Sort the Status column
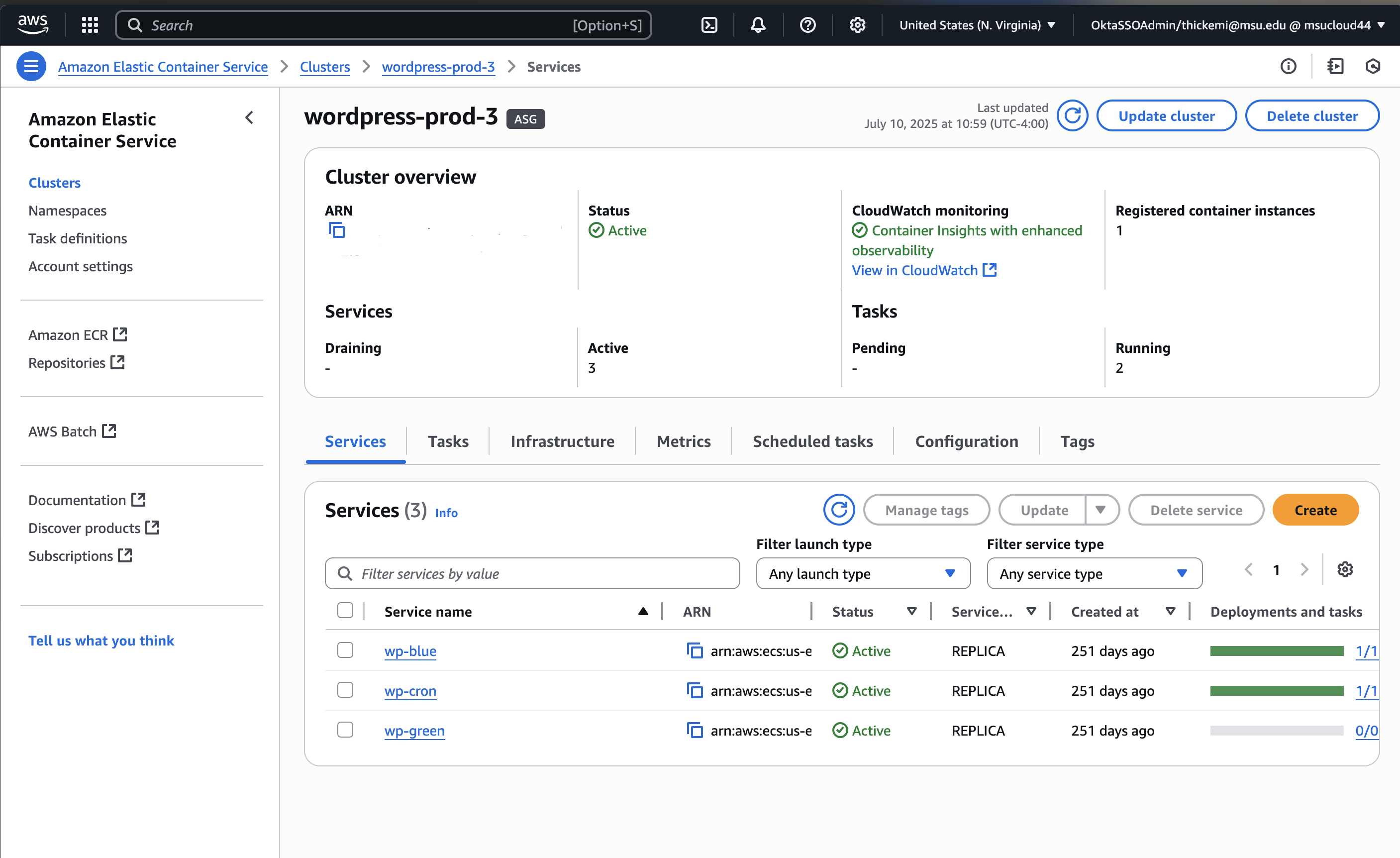Screen dimensions: 1400x858 tap(911, 611)
